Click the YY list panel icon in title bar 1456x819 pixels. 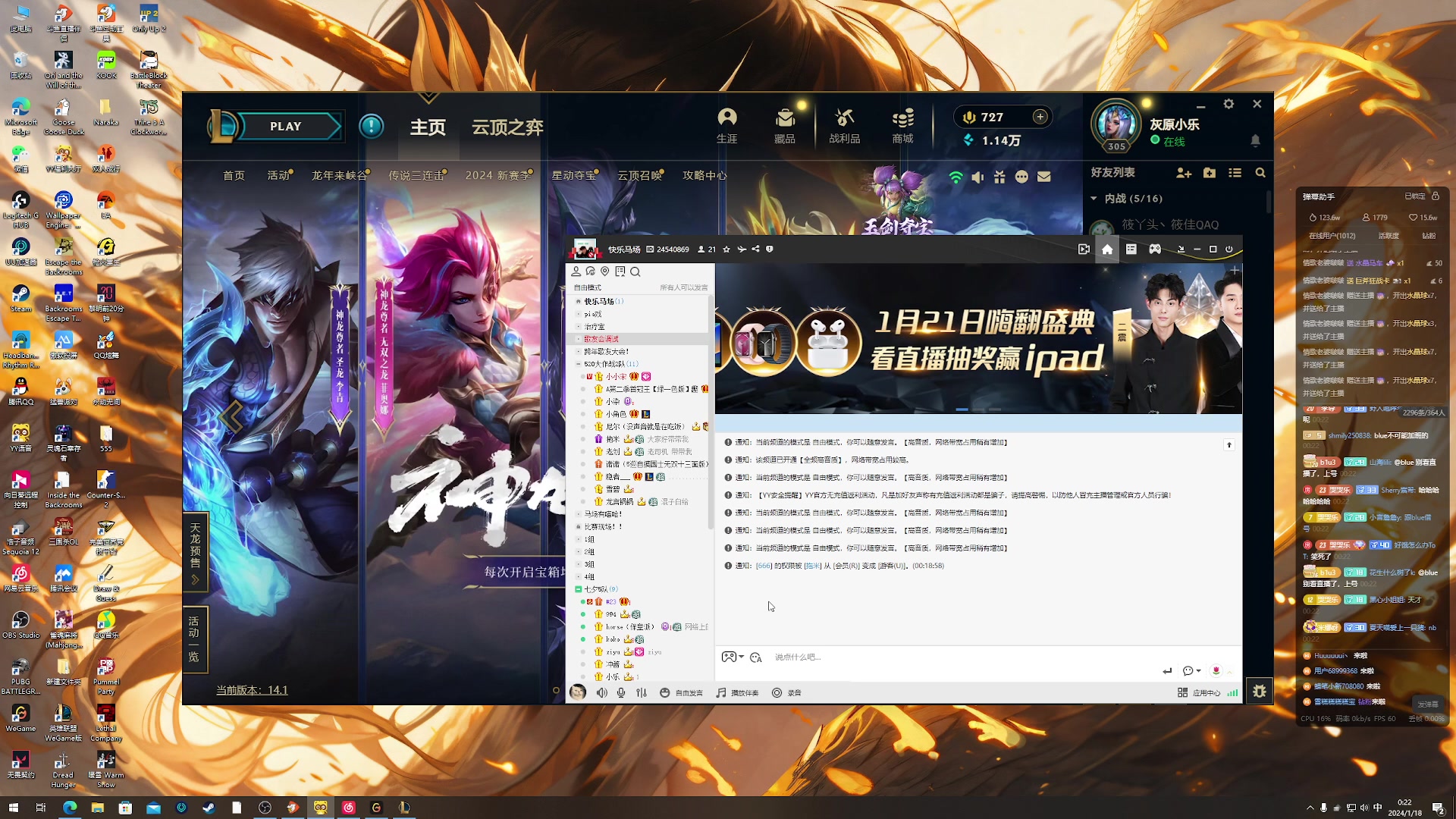click(1131, 249)
